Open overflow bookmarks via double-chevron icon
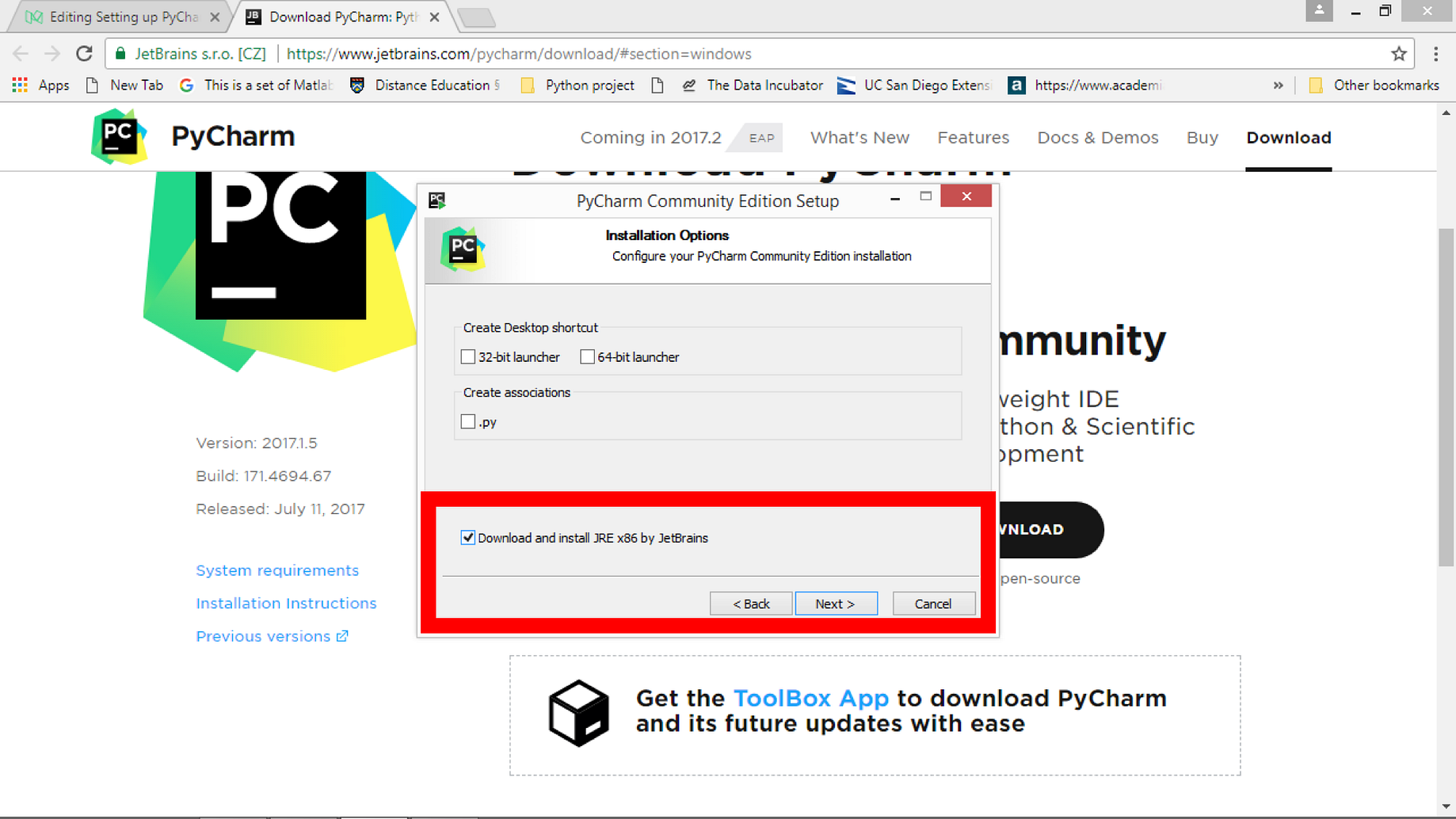The width and height of the screenshot is (1456, 819). pyautogui.click(x=1278, y=85)
